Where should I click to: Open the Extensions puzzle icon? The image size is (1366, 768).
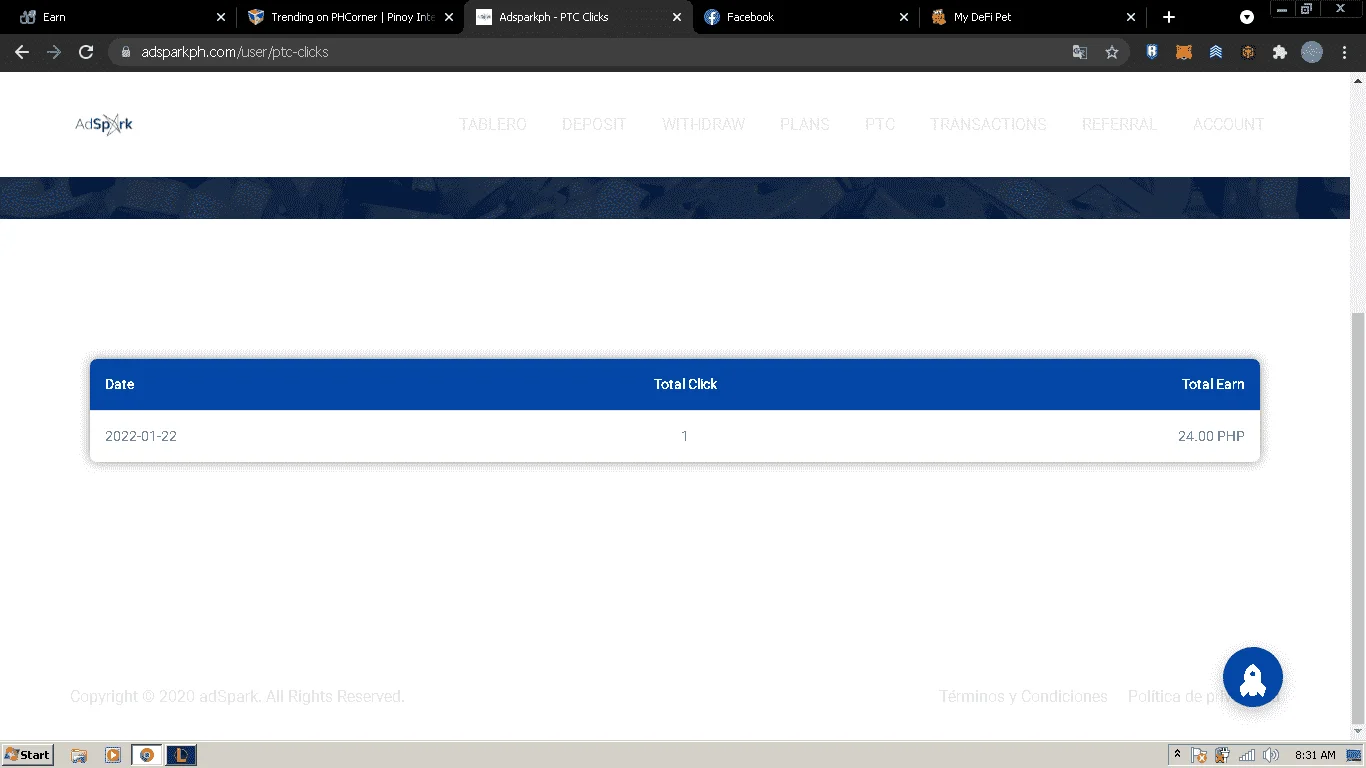[1280, 52]
